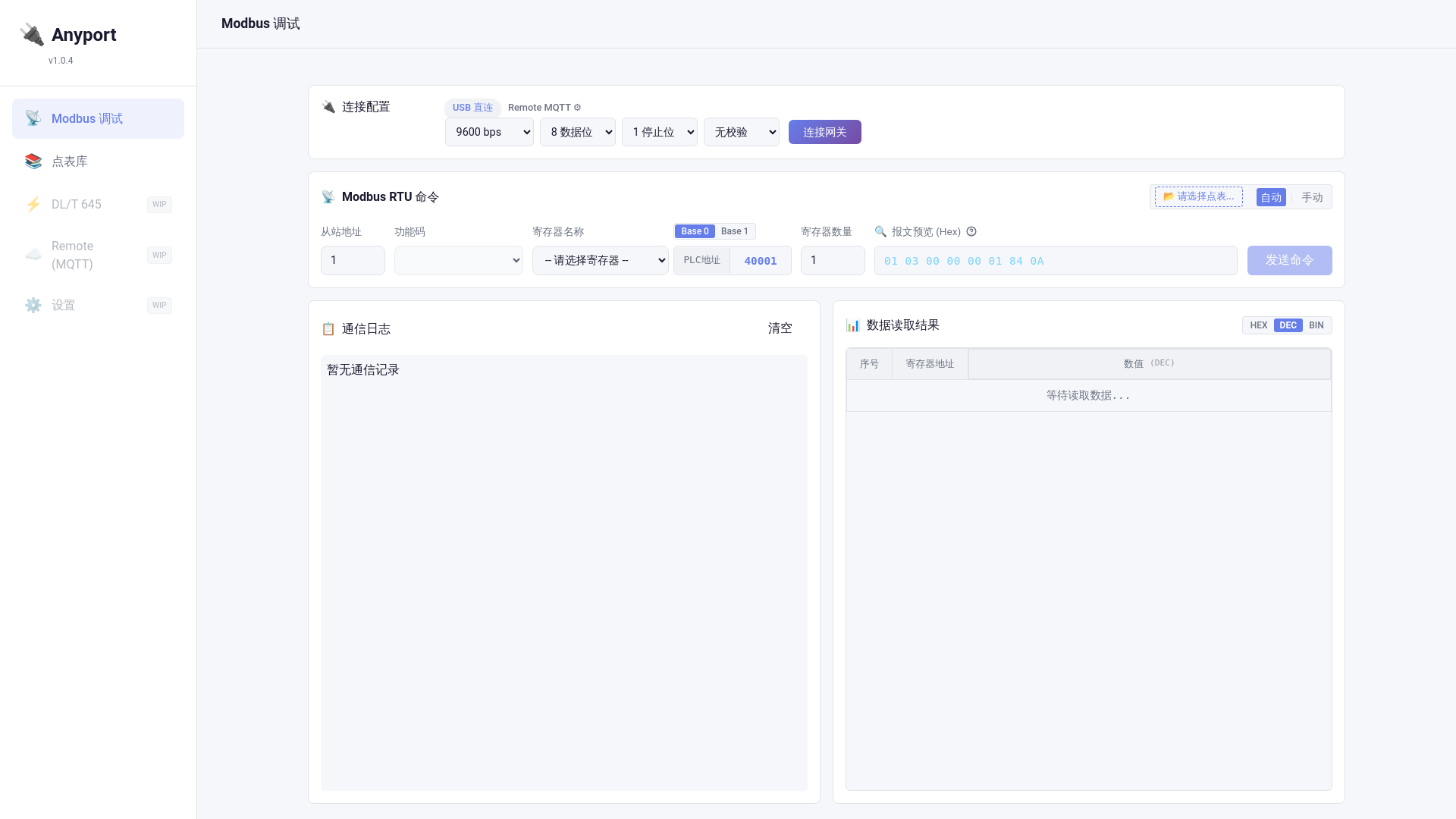
Task: Open the 1 停止位 dropdown
Action: coord(660,132)
